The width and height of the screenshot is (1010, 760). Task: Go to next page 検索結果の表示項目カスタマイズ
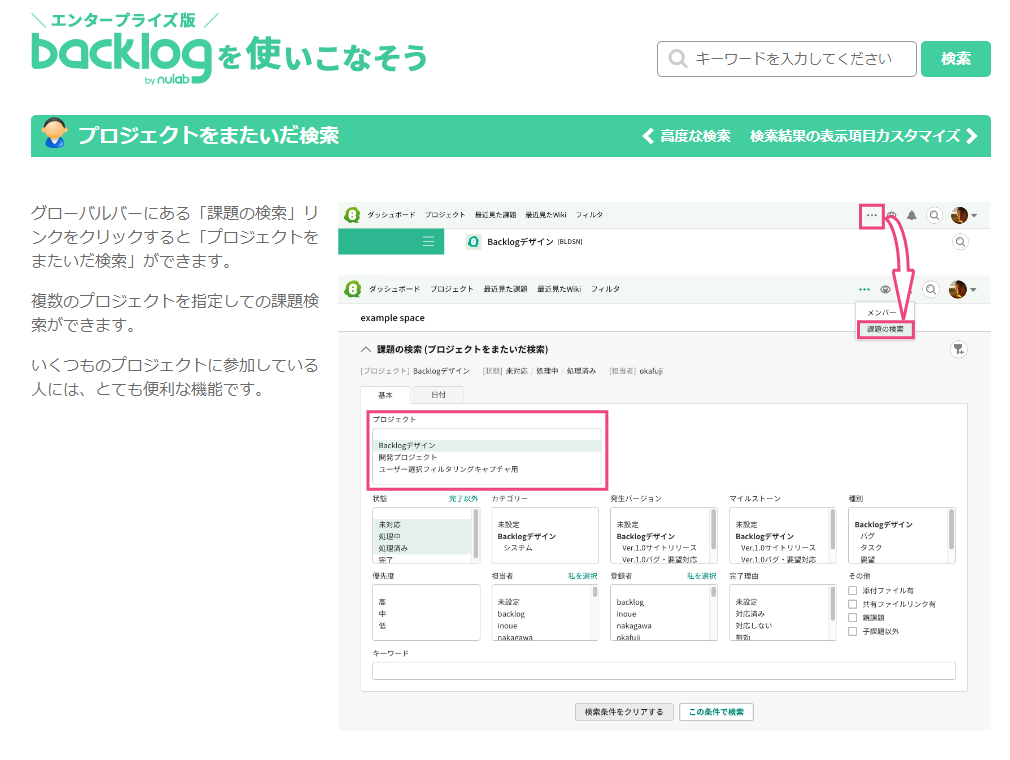(x=864, y=136)
